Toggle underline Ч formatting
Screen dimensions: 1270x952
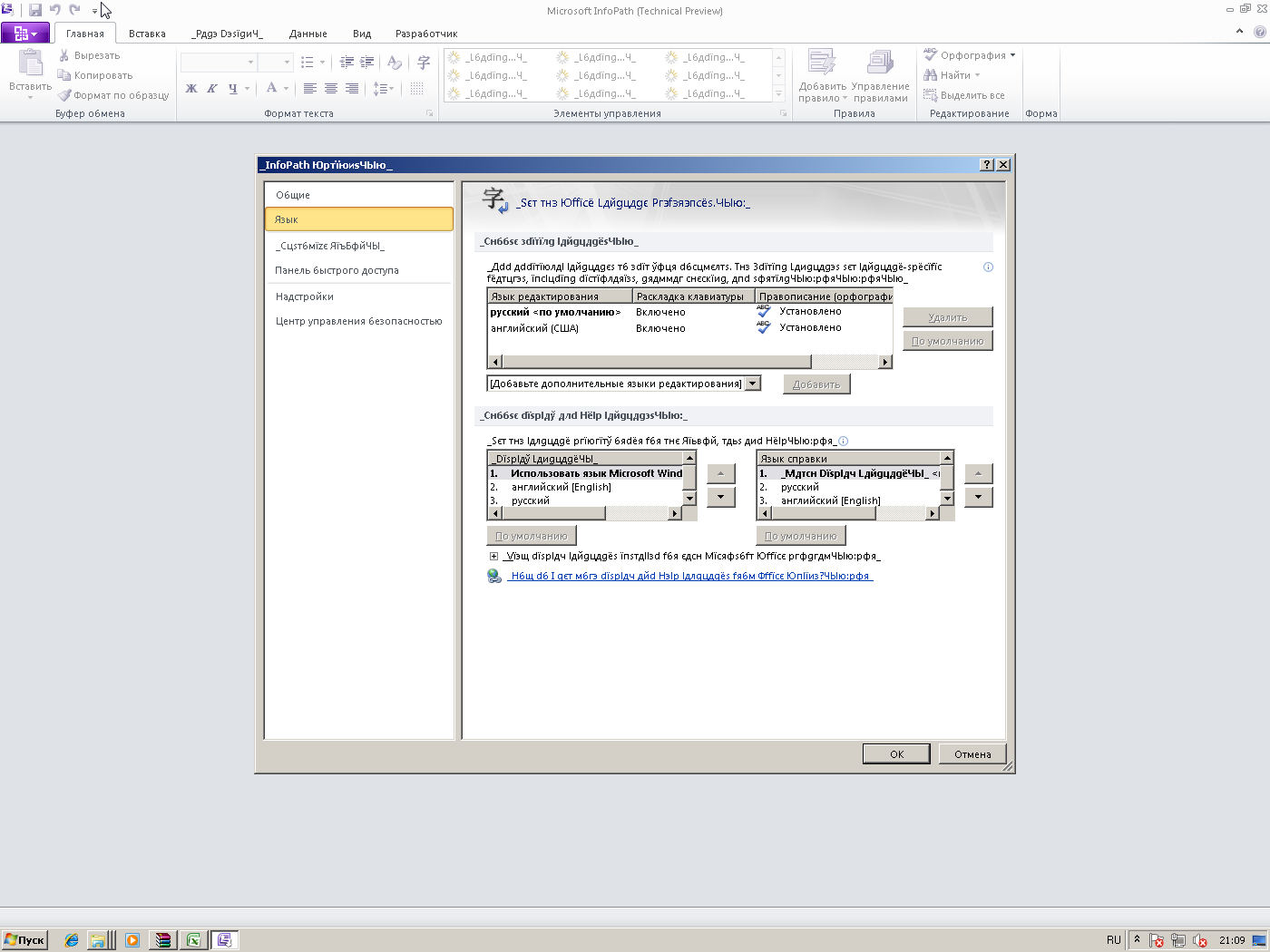232,88
